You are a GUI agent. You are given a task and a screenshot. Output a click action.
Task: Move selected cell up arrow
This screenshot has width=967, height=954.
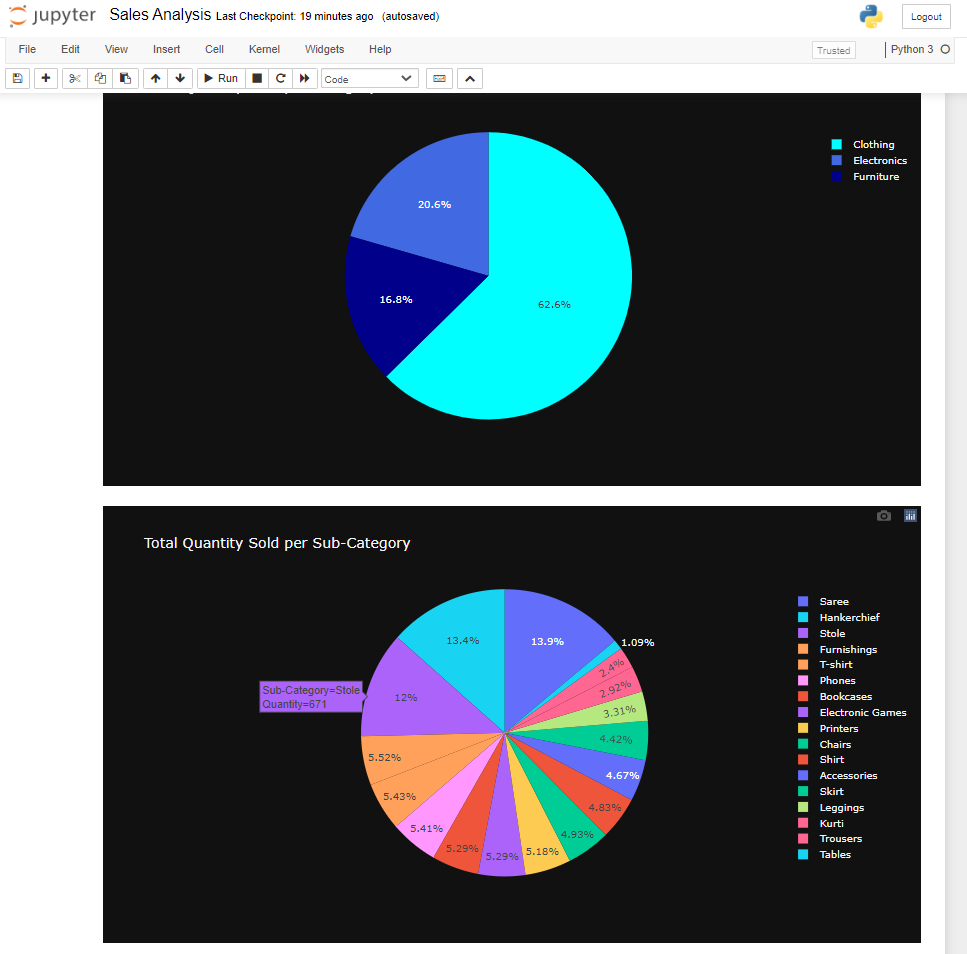coord(155,78)
